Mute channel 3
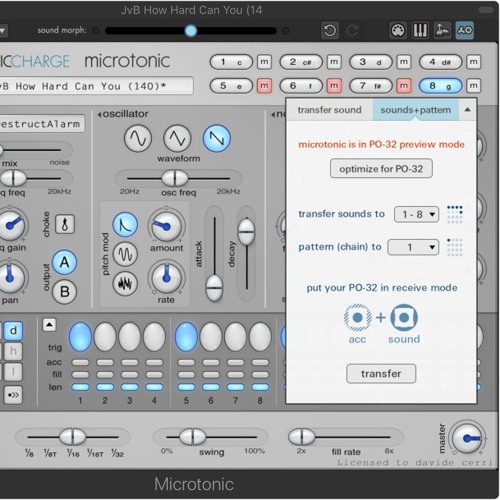 tap(404, 62)
